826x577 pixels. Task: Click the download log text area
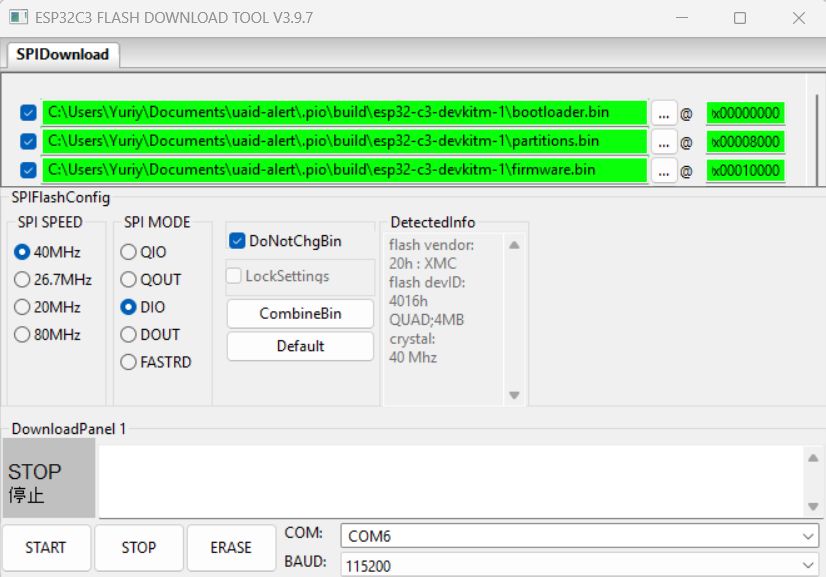(x=451, y=482)
